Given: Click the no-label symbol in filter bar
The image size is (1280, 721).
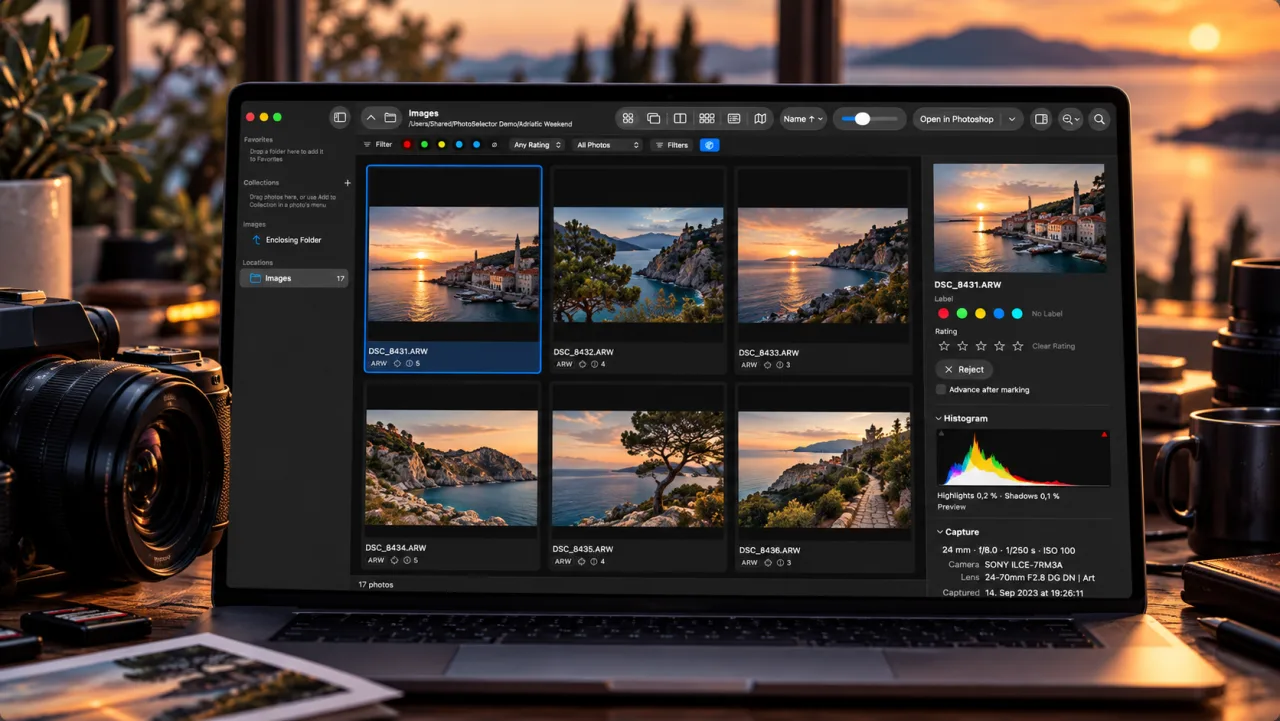Looking at the screenshot, I should click(x=494, y=145).
